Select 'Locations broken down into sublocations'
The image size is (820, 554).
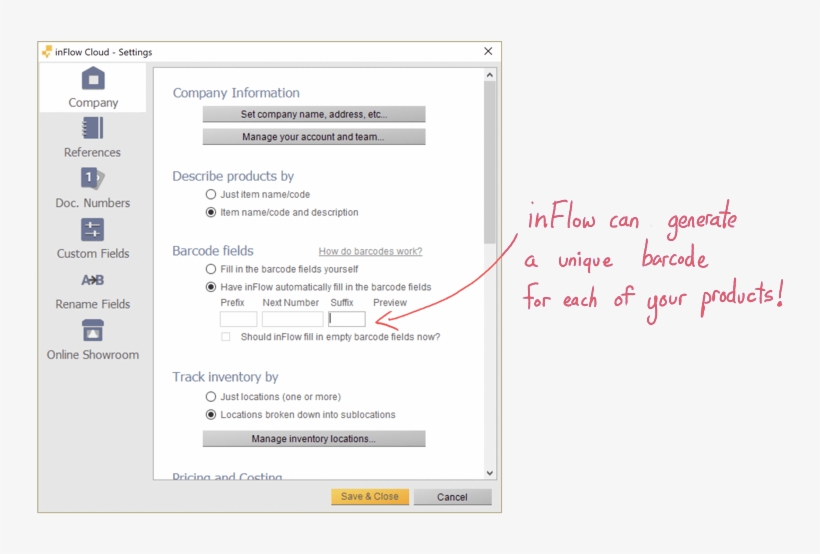point(211,414)
